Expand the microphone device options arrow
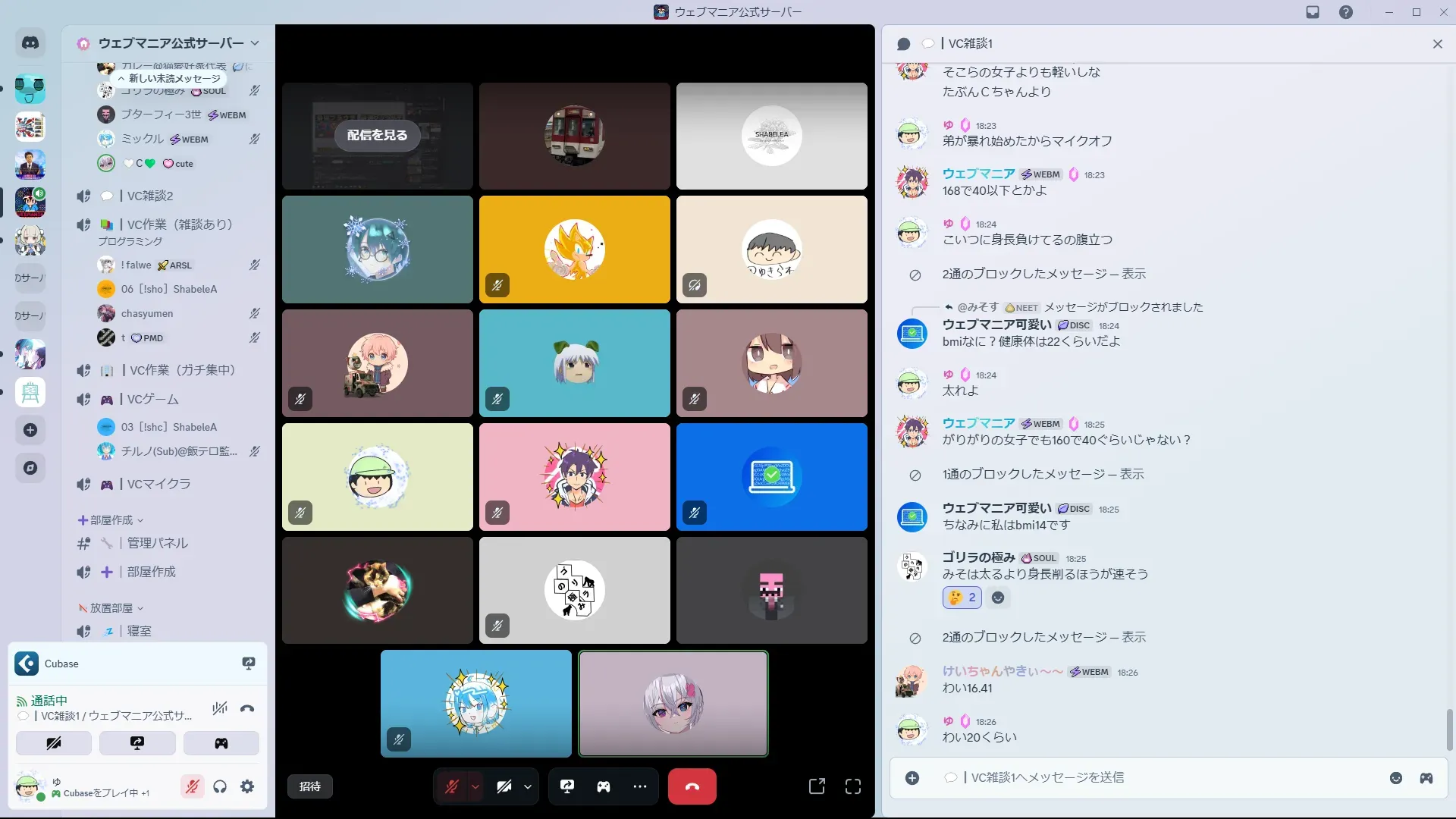1456x819 pixels. click(x=475, y=786)
